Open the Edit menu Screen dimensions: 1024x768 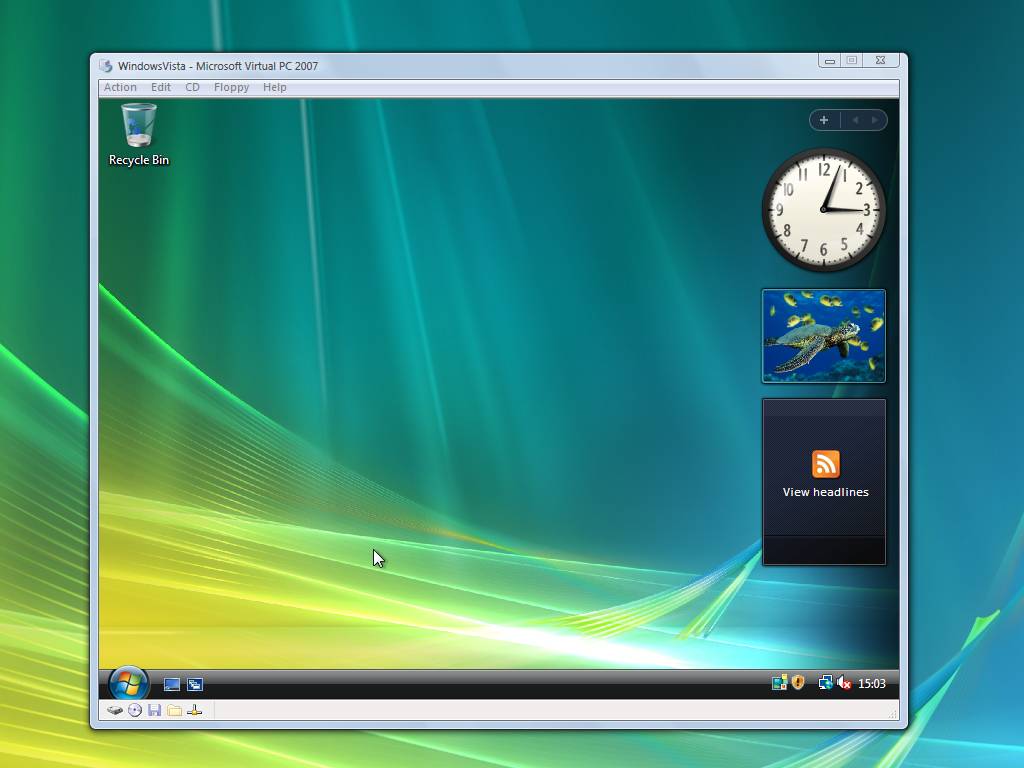(x=161, y=87)
